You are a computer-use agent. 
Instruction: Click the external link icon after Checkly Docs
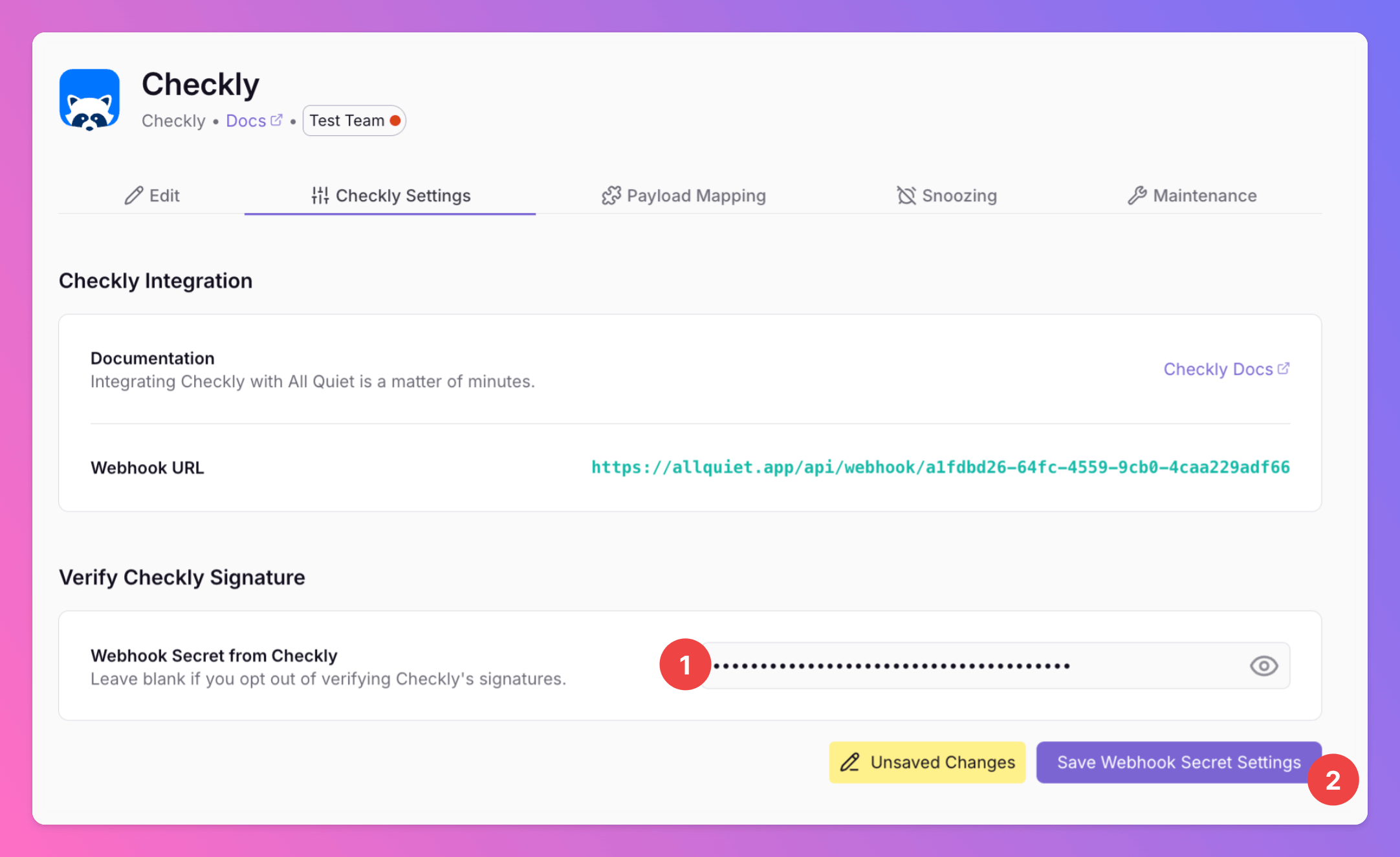pos(1284,368)
